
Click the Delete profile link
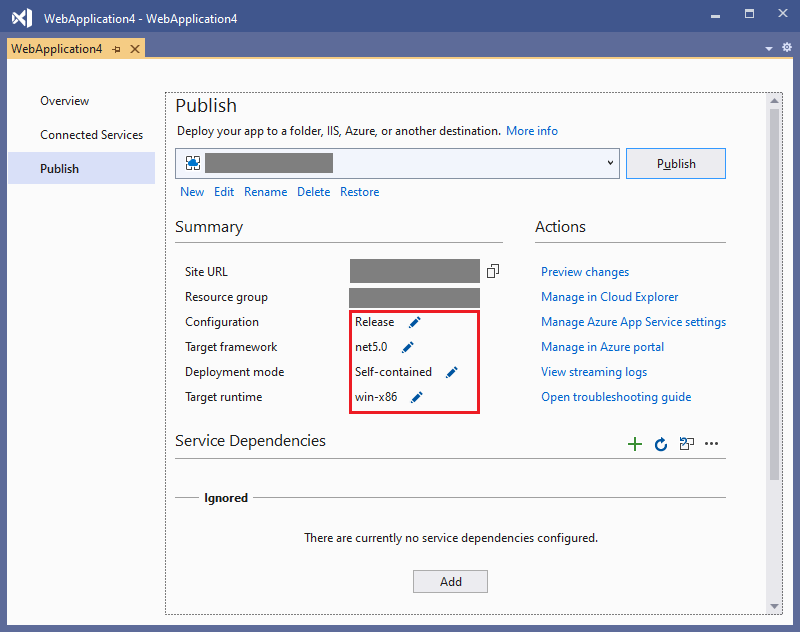click(x=313, y=192)
